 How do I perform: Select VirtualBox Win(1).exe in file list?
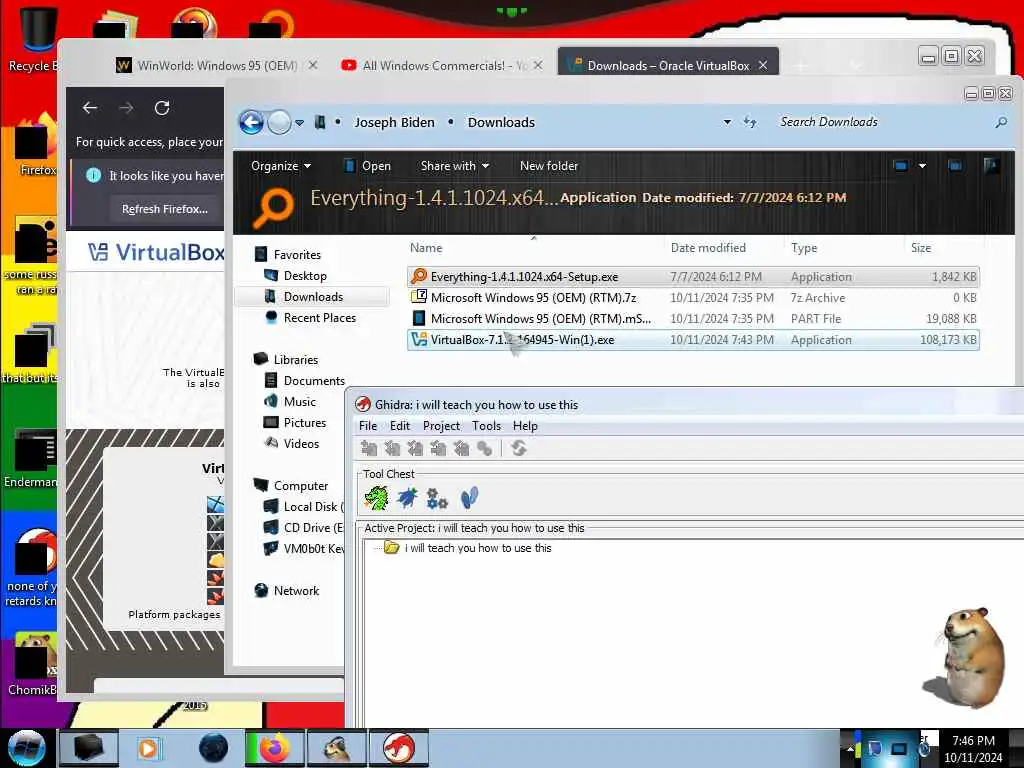[693, 340]
